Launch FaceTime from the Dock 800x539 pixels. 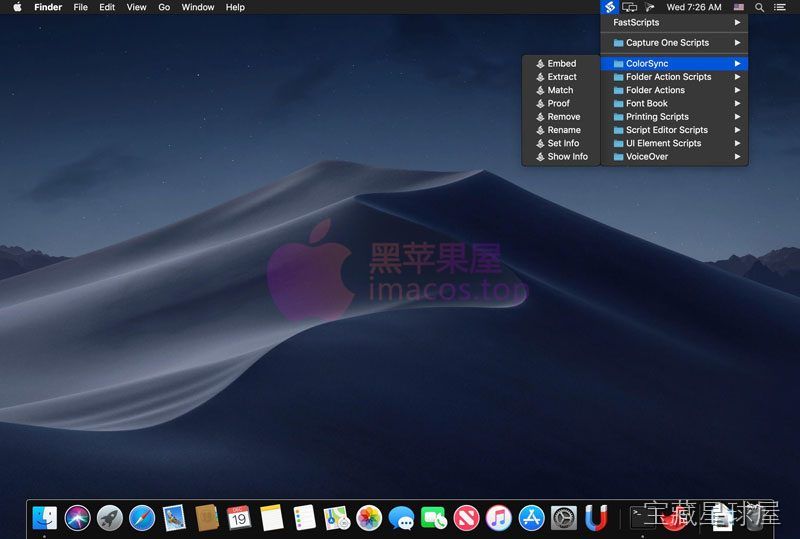[434, 518]
